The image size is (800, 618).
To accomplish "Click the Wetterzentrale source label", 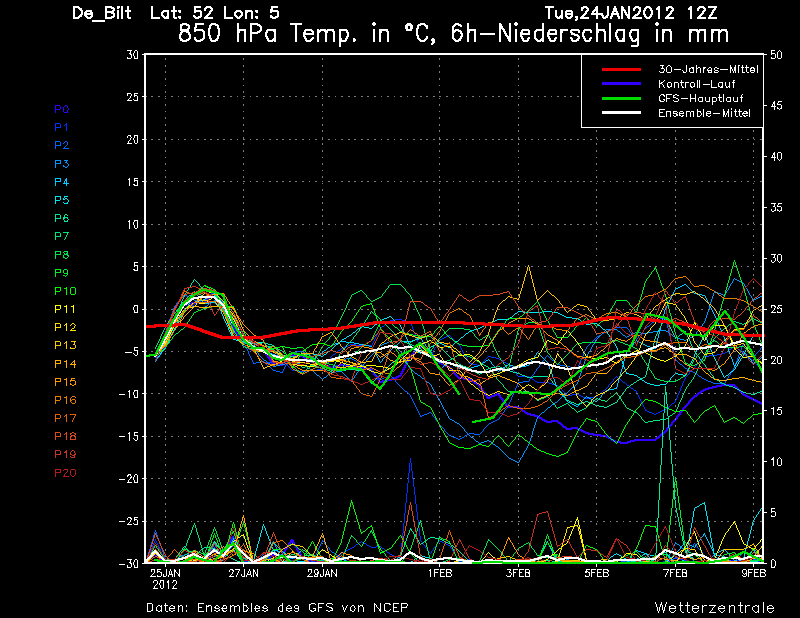I will (714, 608).
